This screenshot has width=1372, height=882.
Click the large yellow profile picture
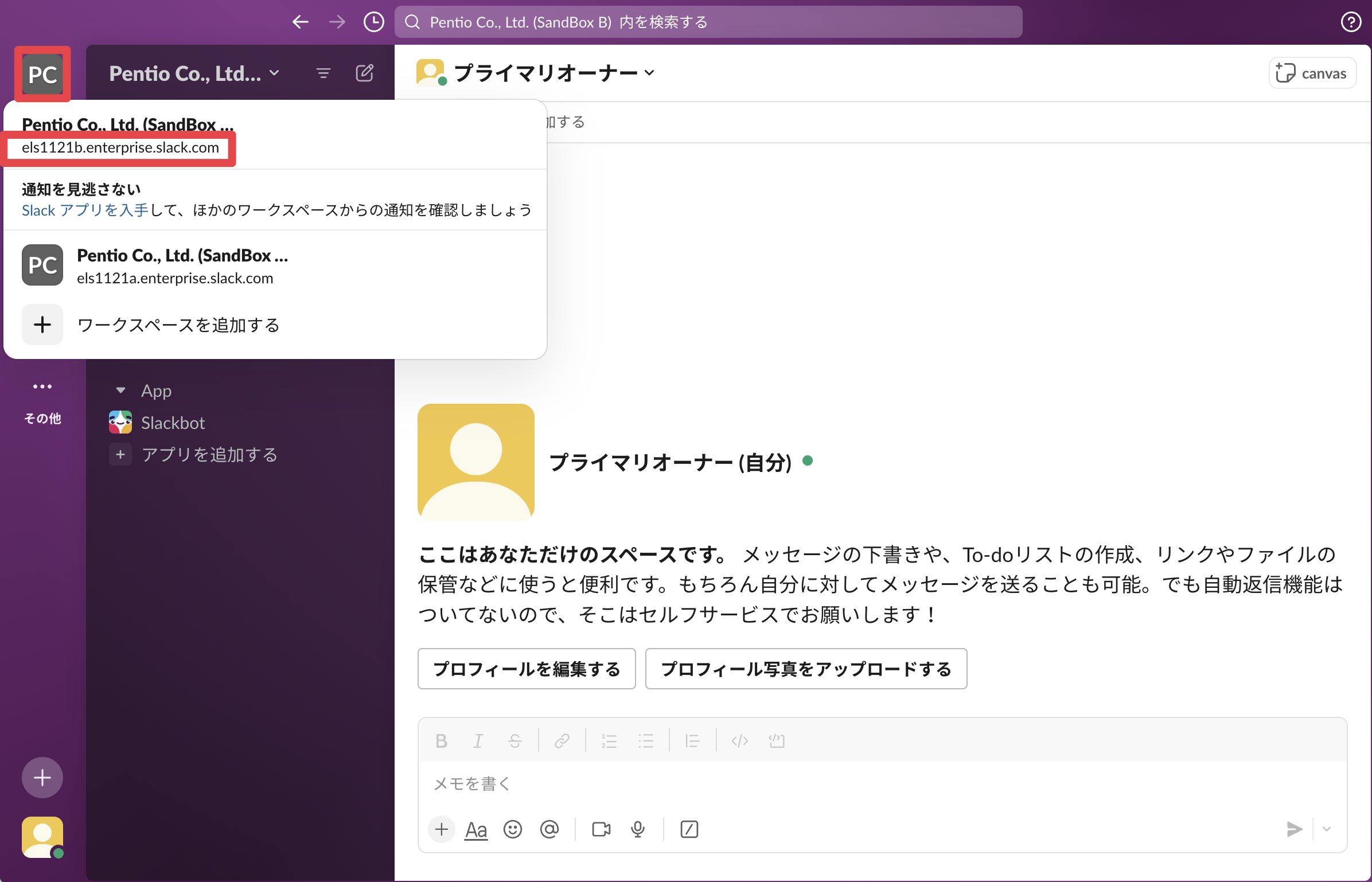click(x=476, y=462)
